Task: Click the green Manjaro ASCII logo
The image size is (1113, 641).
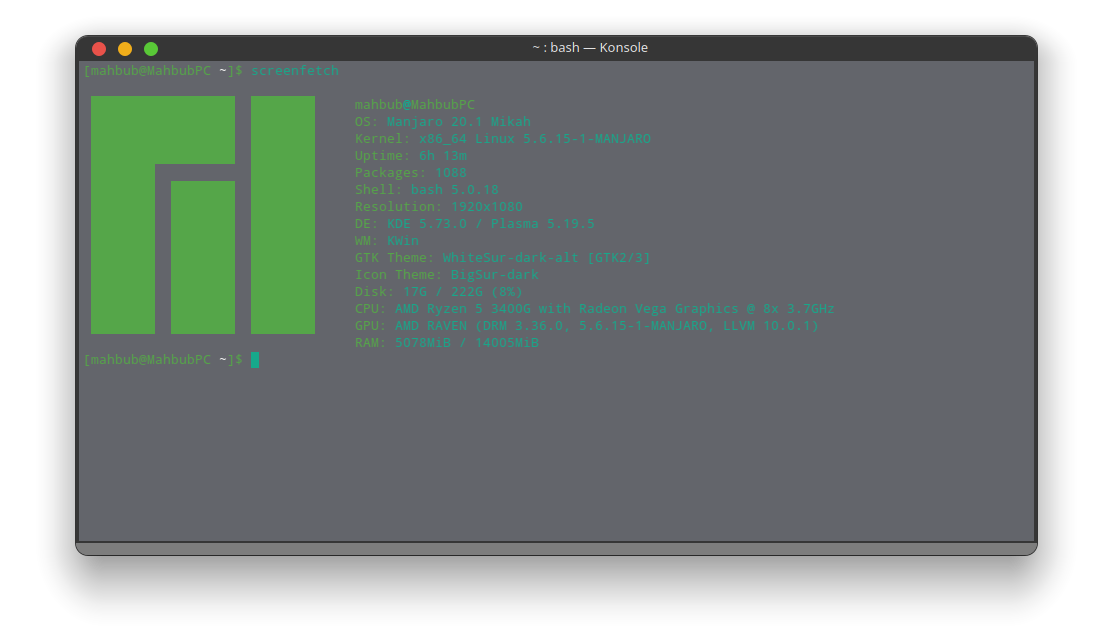Action: [x=203, y=215]
